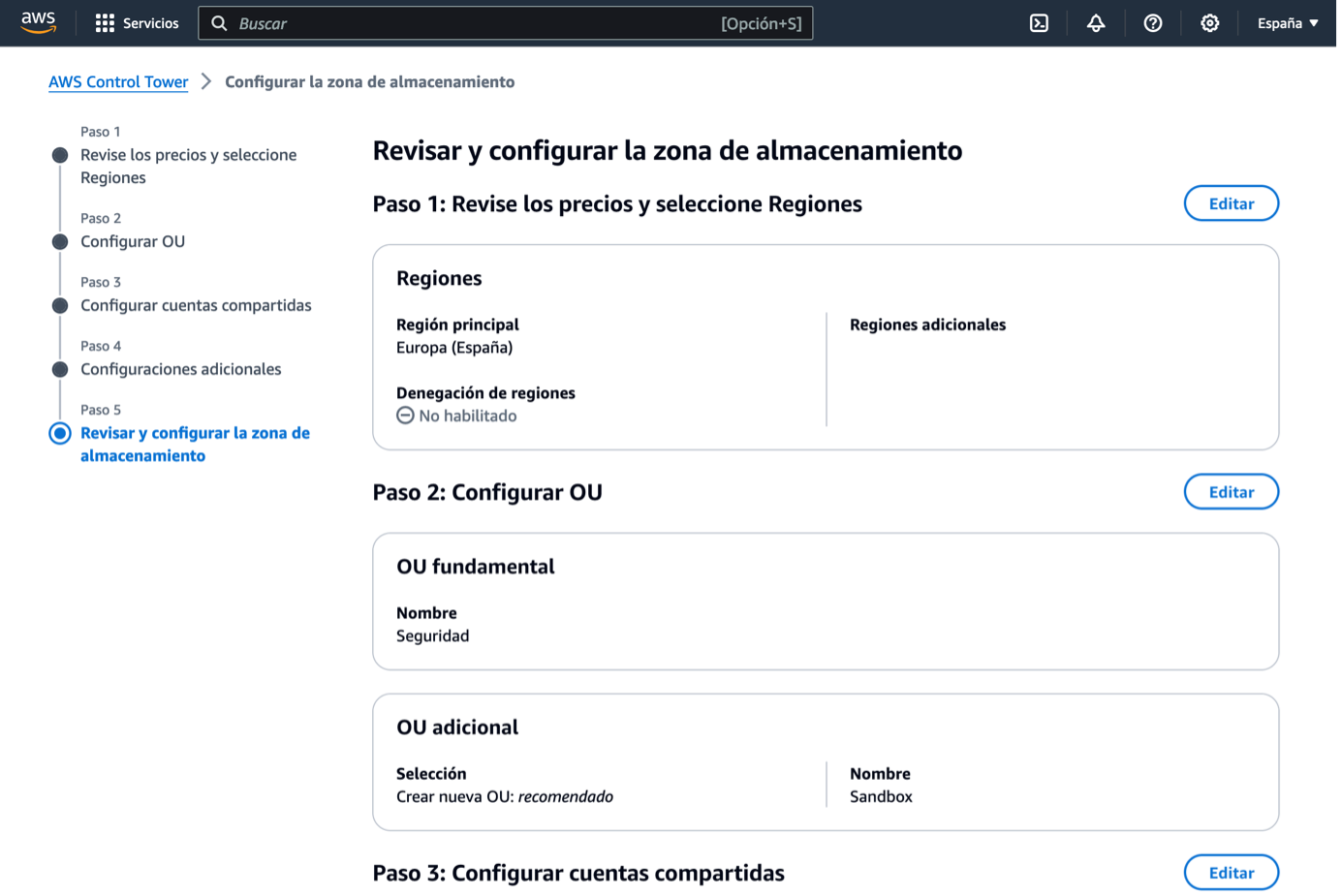Open the settings gear icon
This screenshot has width=1341, height=896.
click(x=1209, y=22)
